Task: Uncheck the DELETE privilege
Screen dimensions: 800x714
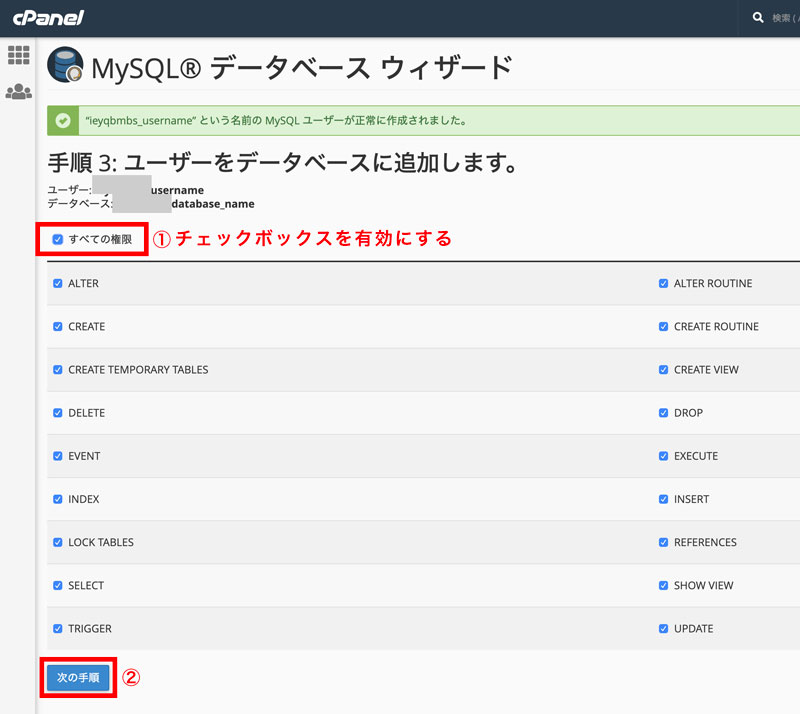Action: [58, 413]
